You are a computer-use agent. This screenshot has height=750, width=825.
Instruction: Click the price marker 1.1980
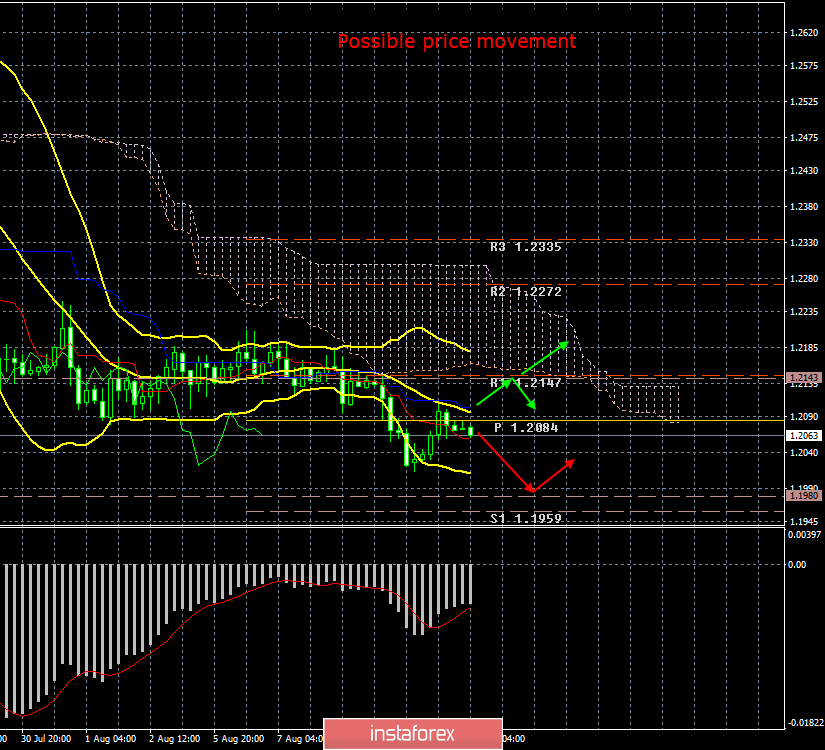[x=806, y=494]
